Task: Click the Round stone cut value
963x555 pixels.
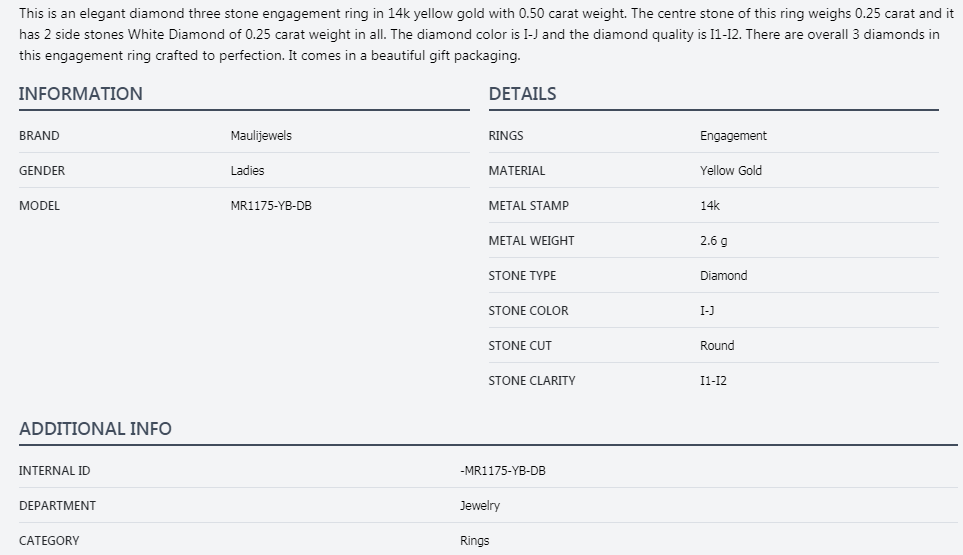Action: pyautogui.click(x=717, y=346)
